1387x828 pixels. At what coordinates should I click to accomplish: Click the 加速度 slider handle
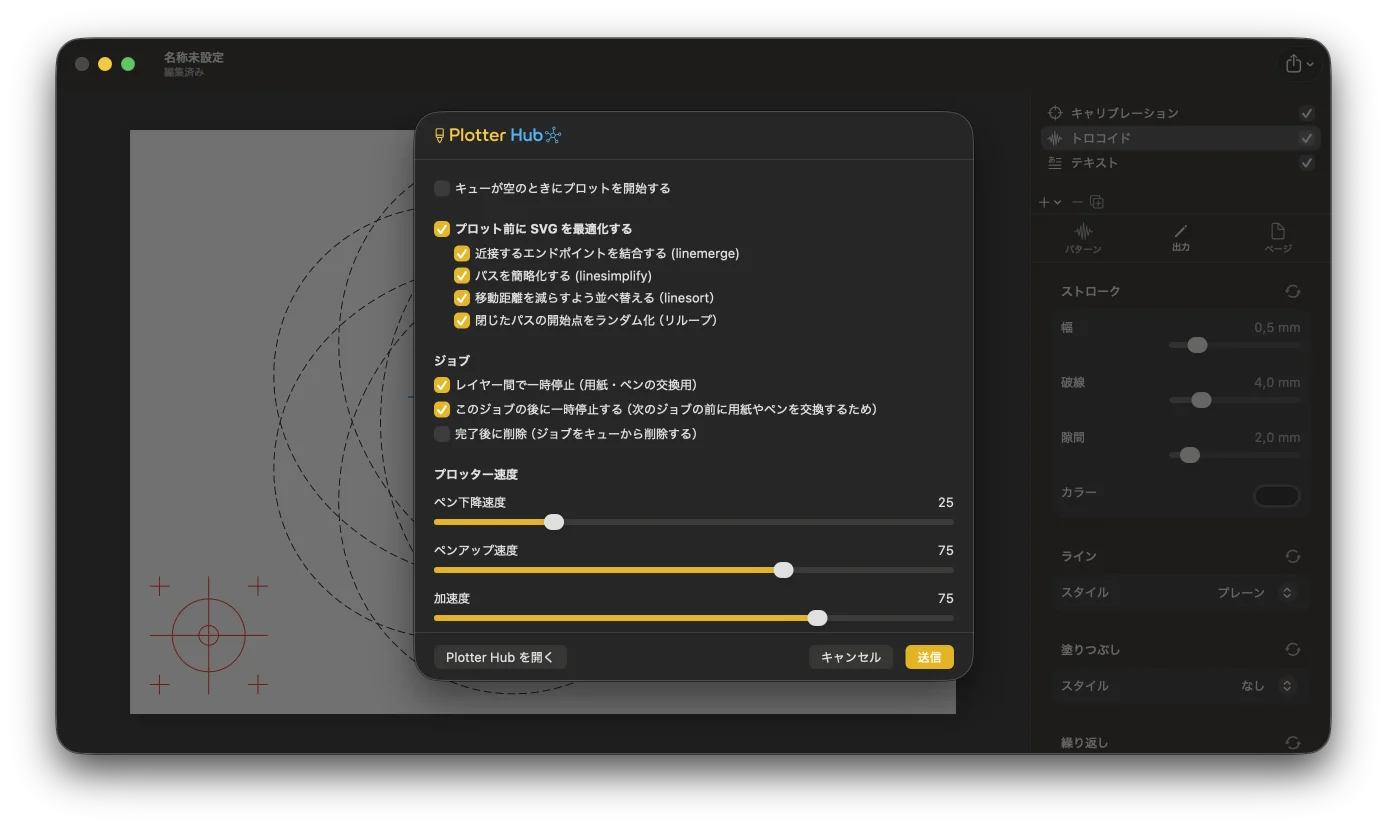817,618
